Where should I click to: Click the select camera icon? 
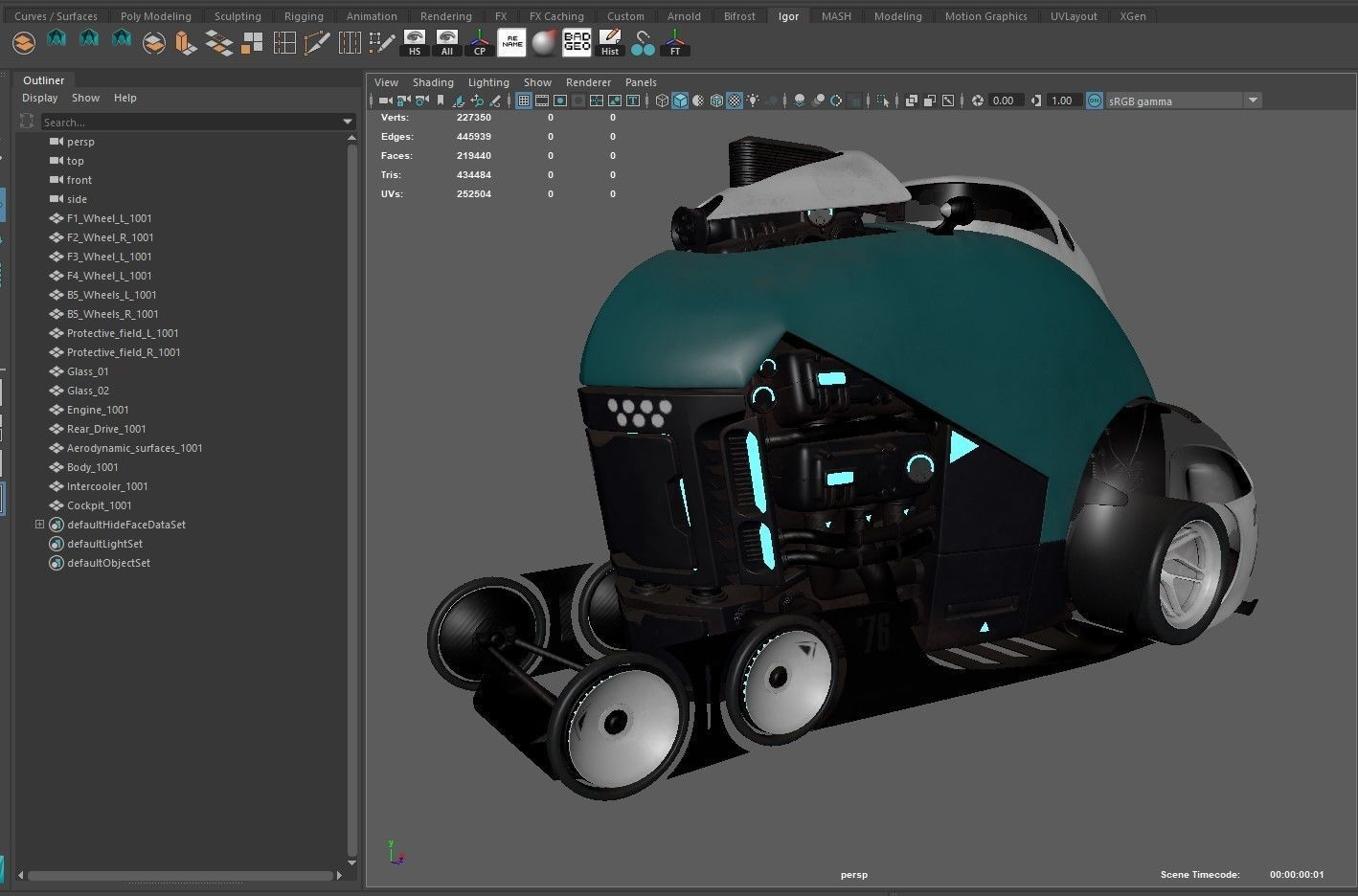[385, 101]
